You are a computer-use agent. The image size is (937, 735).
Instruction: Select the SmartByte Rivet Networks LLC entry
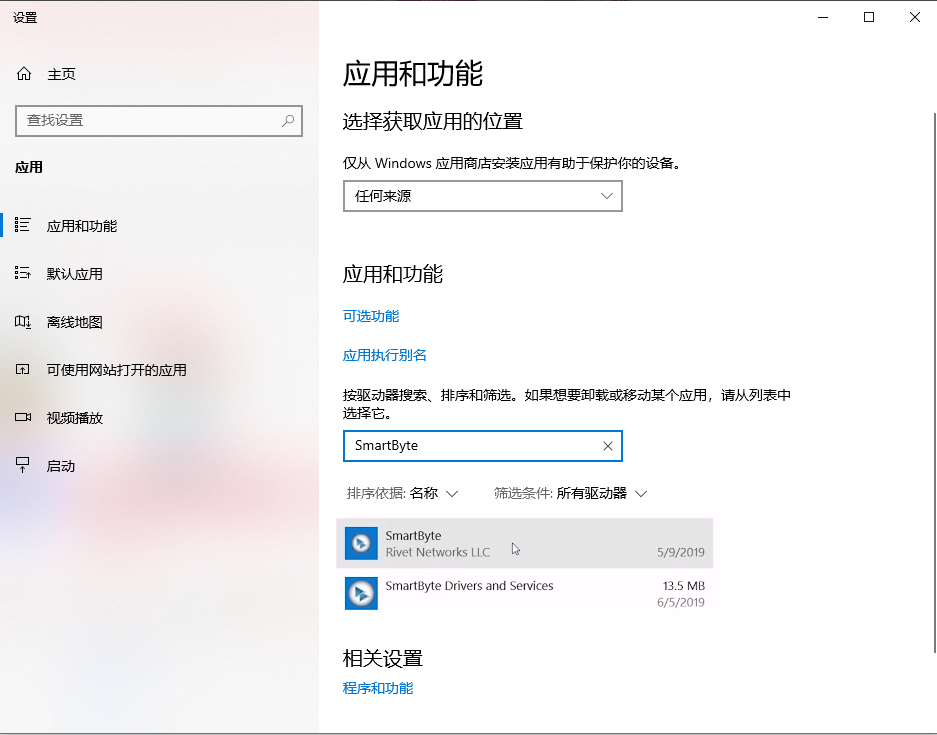[x=525, y=543]
